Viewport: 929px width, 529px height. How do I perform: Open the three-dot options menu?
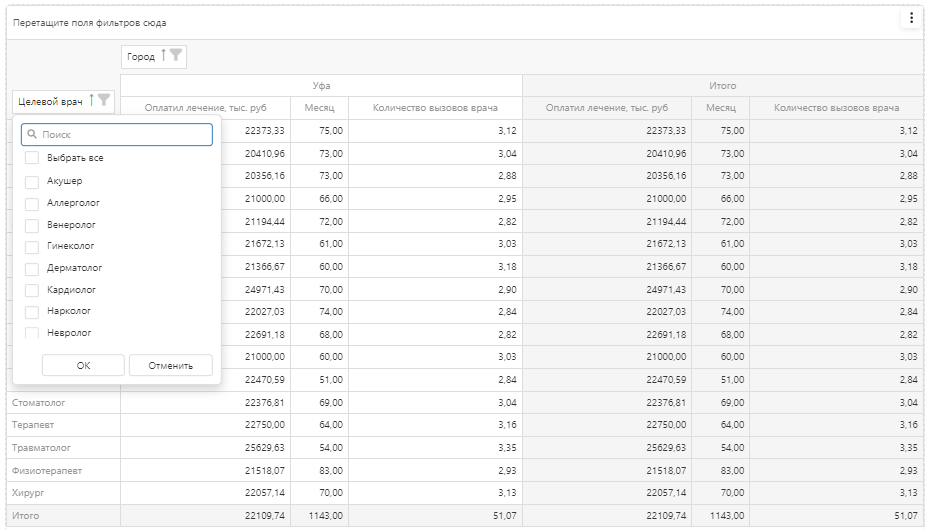(x=911, y=19)
